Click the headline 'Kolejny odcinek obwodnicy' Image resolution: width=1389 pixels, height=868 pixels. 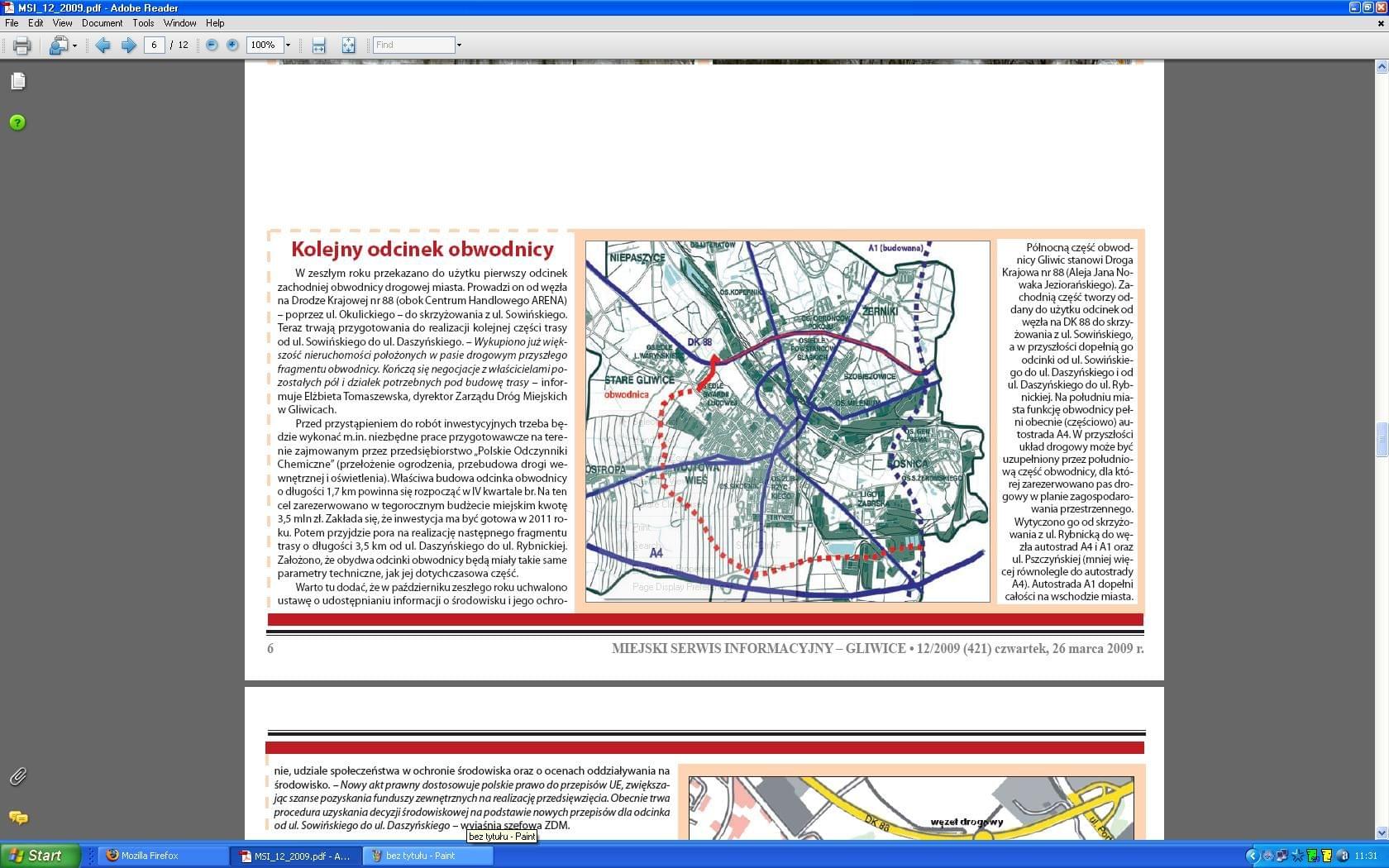(422, 249)
